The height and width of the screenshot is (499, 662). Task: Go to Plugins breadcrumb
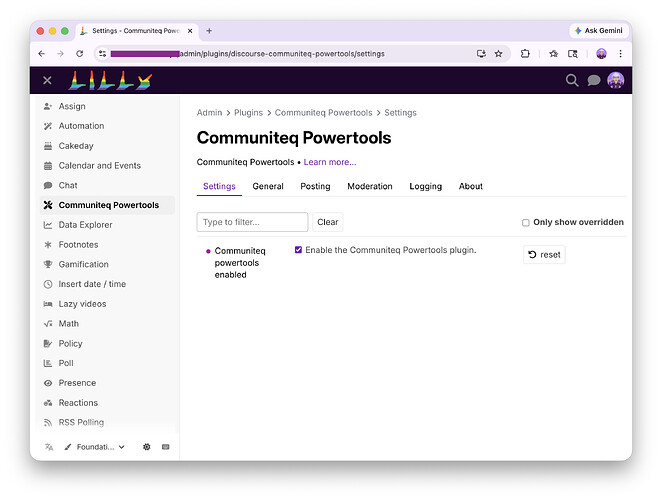click(x=248, y=113)
